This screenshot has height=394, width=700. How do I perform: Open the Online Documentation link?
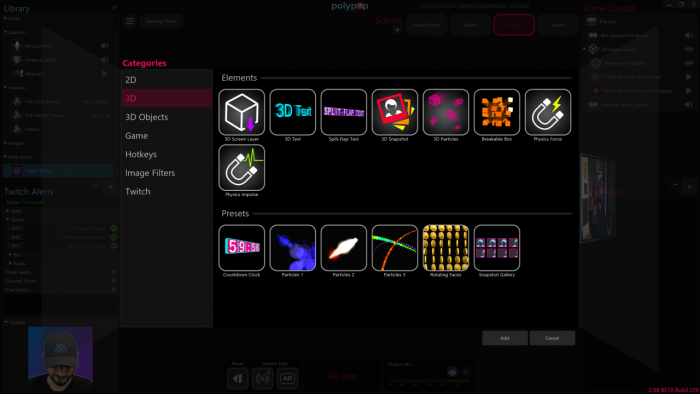tap(483, 5)
